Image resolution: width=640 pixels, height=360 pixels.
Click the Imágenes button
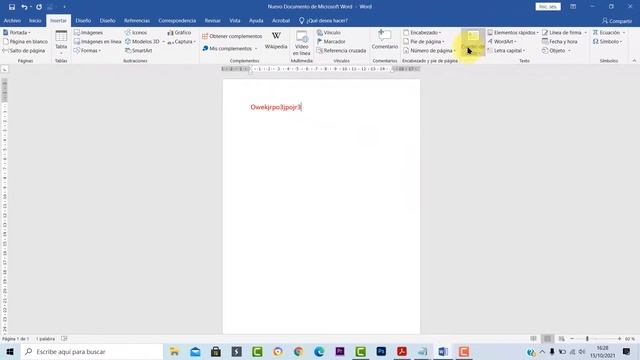[x=88, y=32]
